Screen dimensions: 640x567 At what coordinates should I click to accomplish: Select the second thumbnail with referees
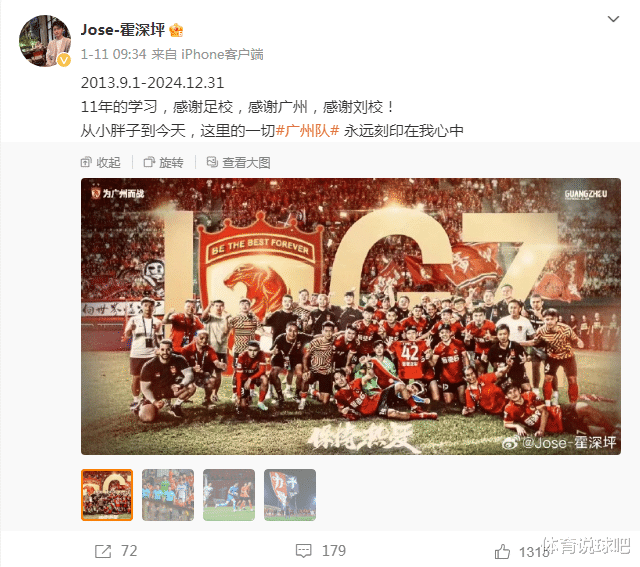point(168,495)
